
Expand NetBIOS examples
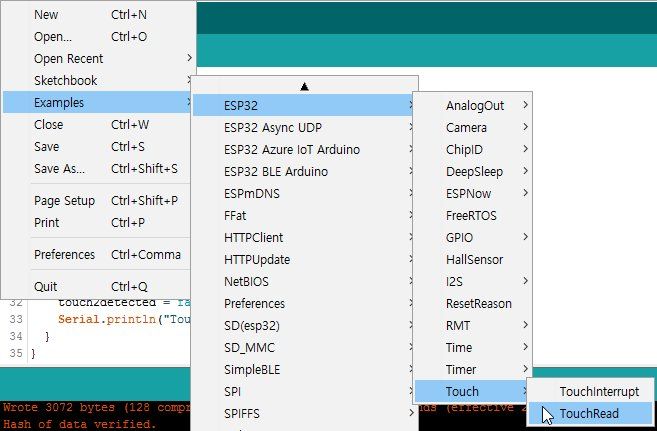pos(304,281)
